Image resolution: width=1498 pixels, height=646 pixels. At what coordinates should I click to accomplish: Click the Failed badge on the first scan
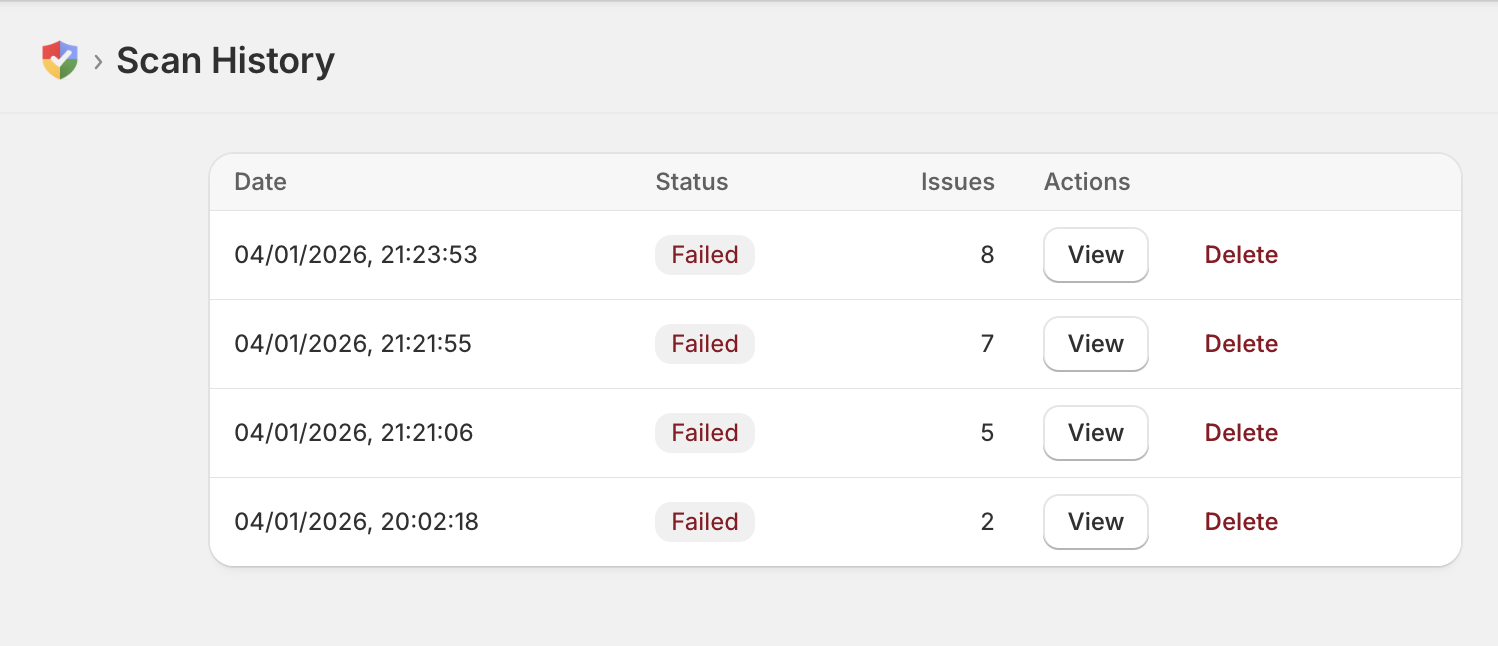click(x=704, y=255)
